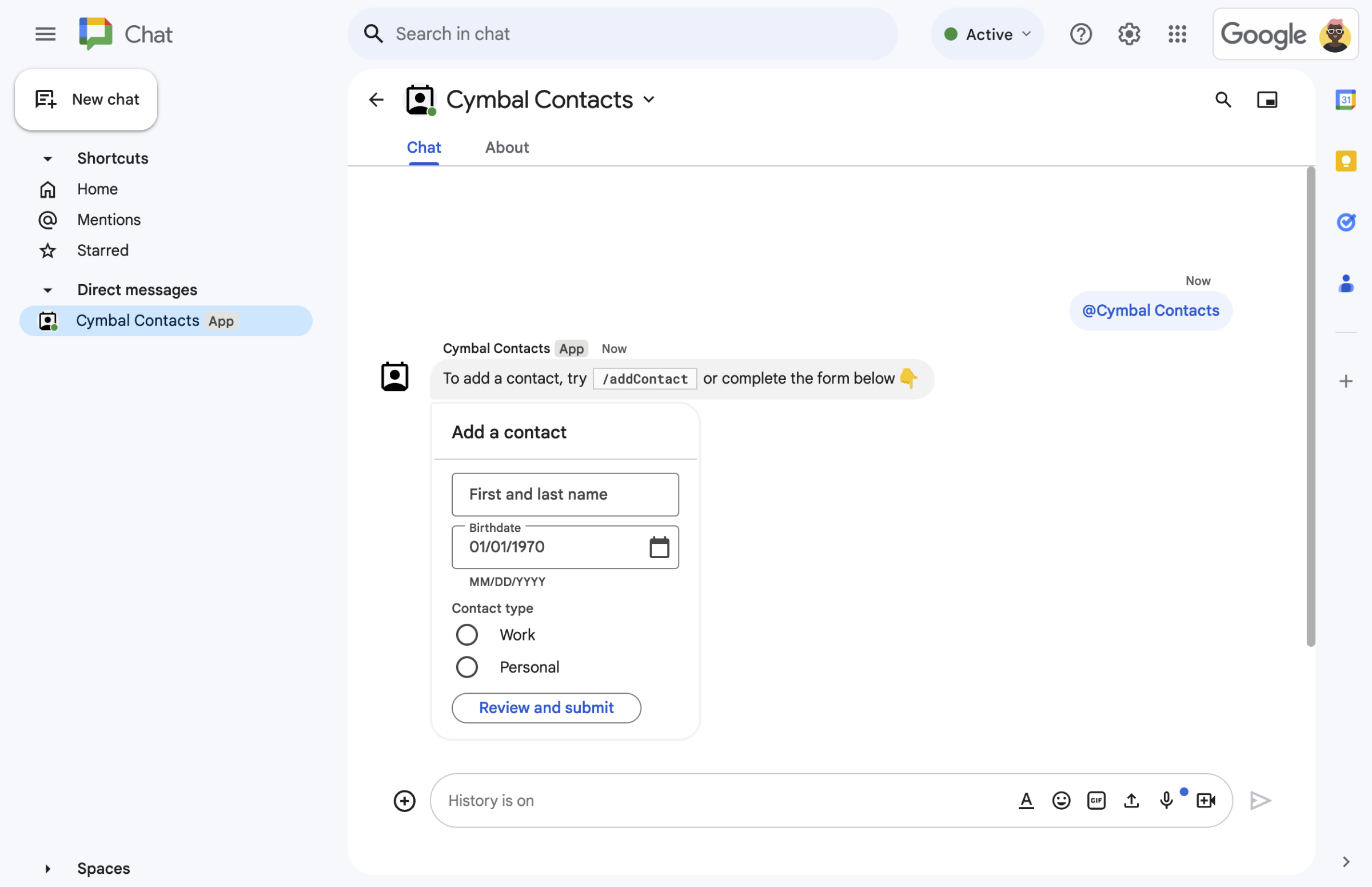Click the back arrow navigation icon
The width and height of the screenshot is (1372, 887).
point(376,98)
